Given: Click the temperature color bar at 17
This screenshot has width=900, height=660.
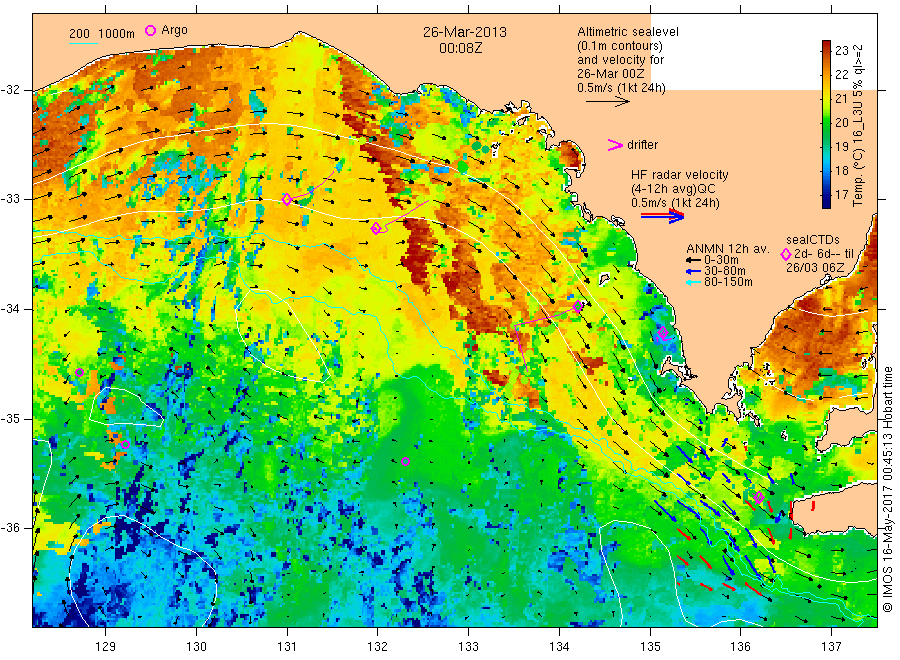Looking at the screenshot, I should tap(827, 195).
